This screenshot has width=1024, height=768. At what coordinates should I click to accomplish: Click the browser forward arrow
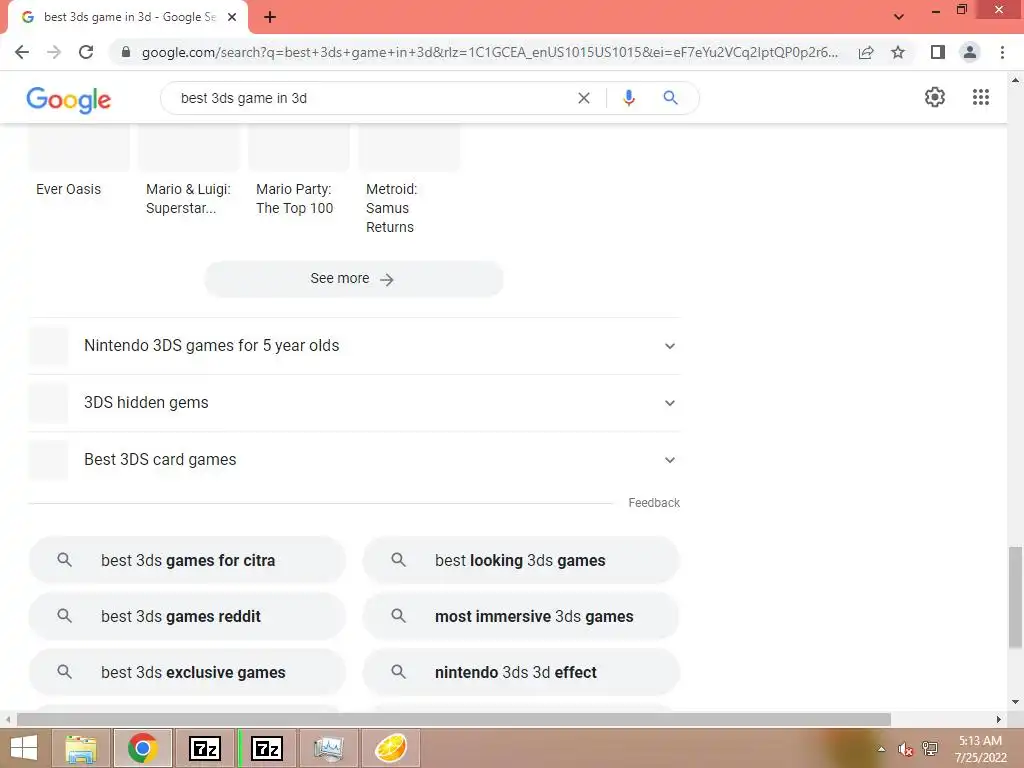click(x=54, y=52)
